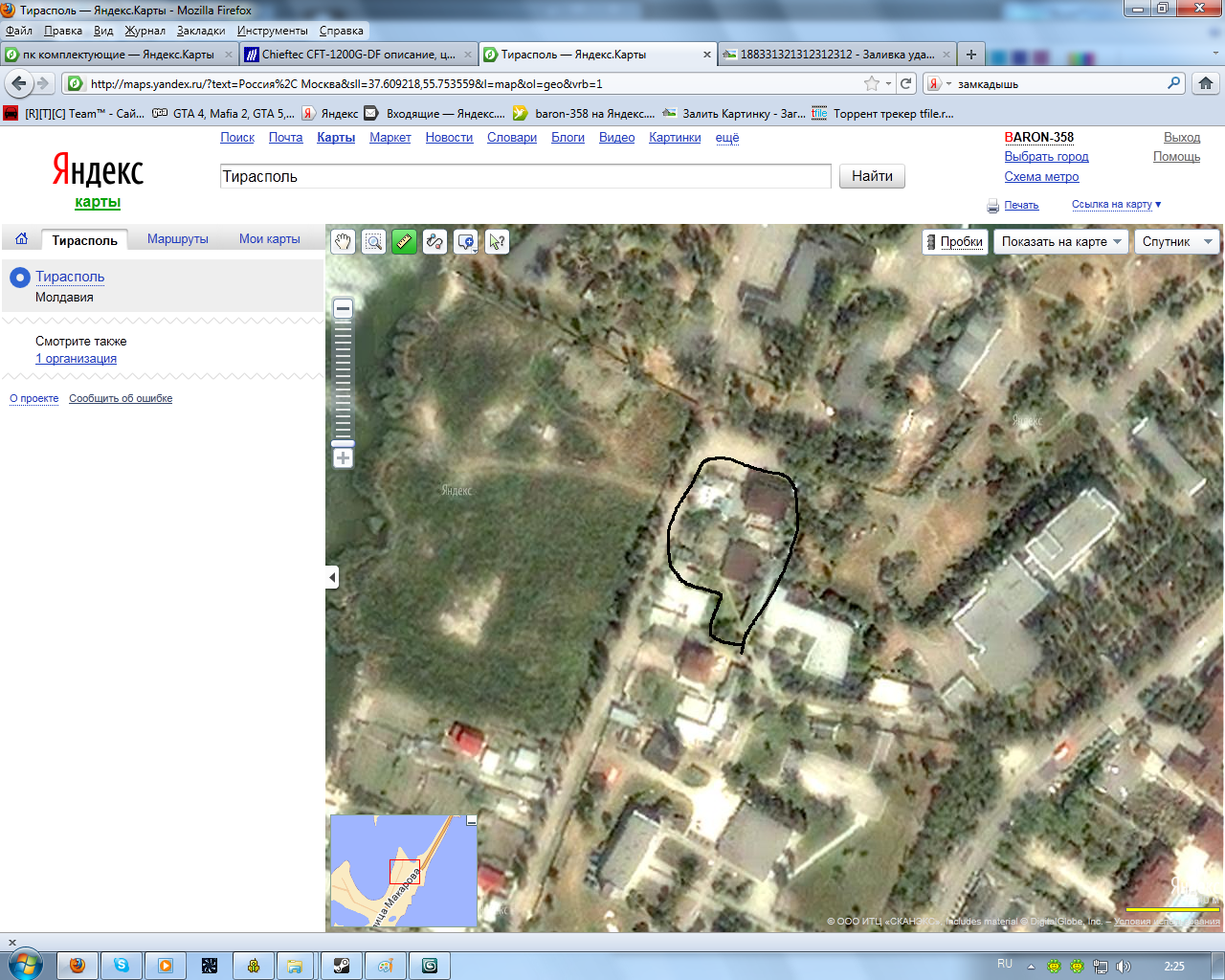Open the Windows Start menu
This screenshot has height=980, width=1225.
coord(25,965)
